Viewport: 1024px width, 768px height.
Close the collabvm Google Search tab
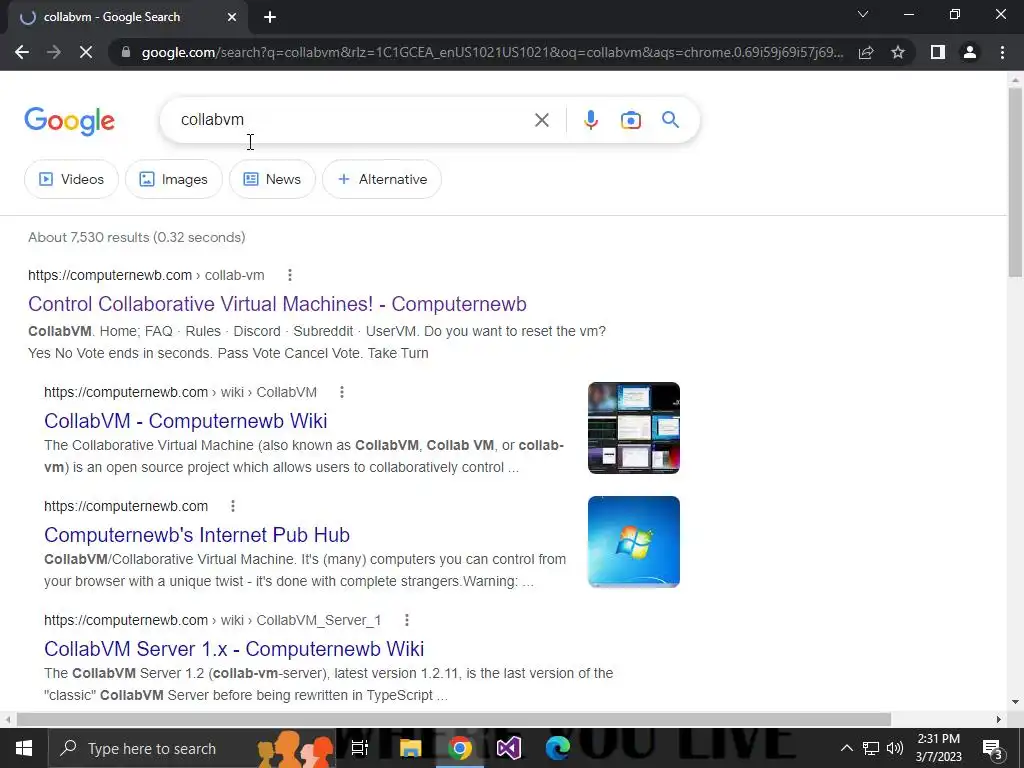(232, 18)
